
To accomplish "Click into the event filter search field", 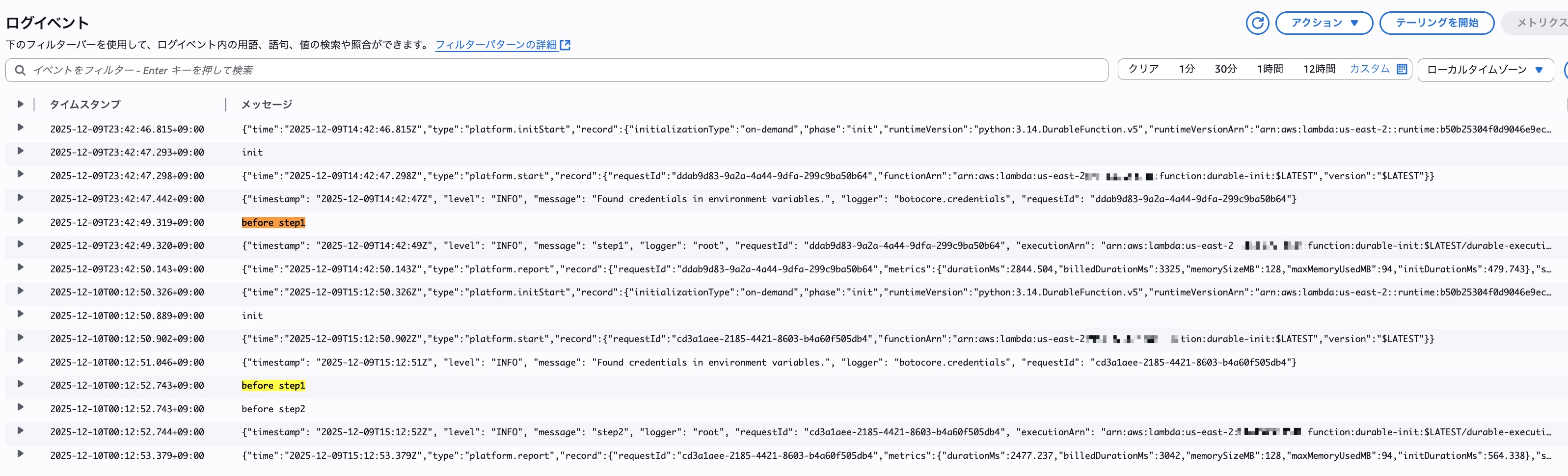I will tap(548, 71).
